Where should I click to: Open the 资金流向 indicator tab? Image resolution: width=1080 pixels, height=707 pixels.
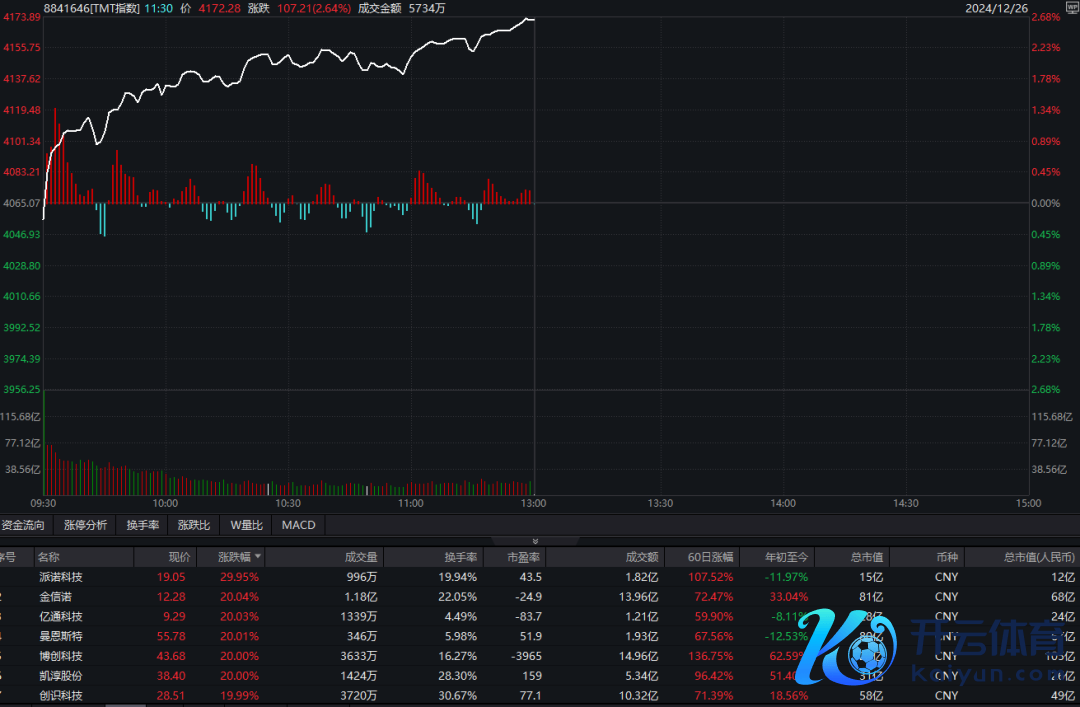[23, 525]
